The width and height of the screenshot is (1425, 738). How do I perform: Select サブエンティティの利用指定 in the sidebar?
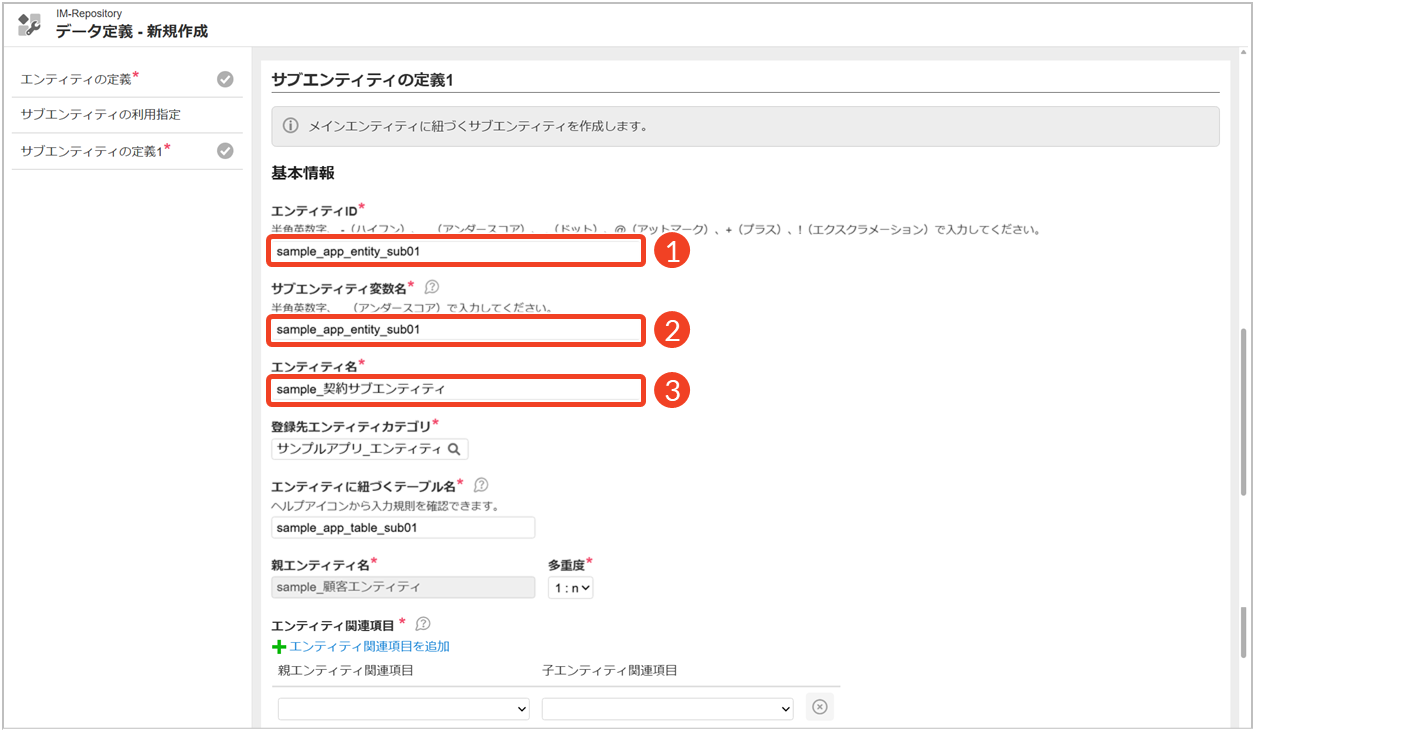point(100,115)
